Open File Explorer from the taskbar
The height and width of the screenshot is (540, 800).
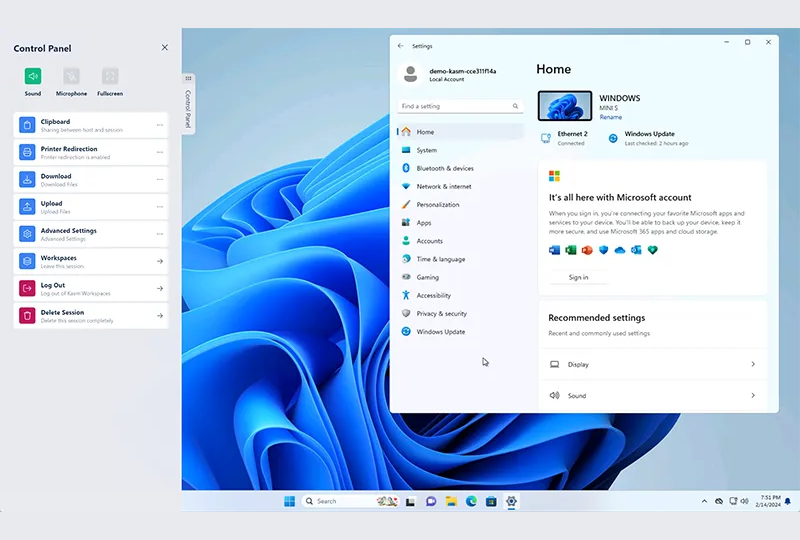[451, 501]
